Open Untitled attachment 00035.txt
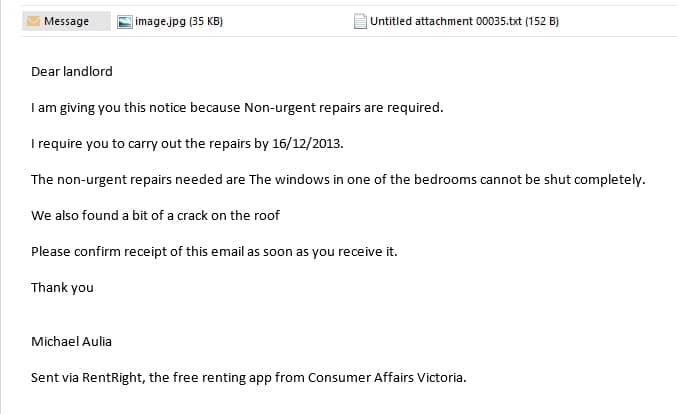Screen dimensions: 677x414 [456, 21]
